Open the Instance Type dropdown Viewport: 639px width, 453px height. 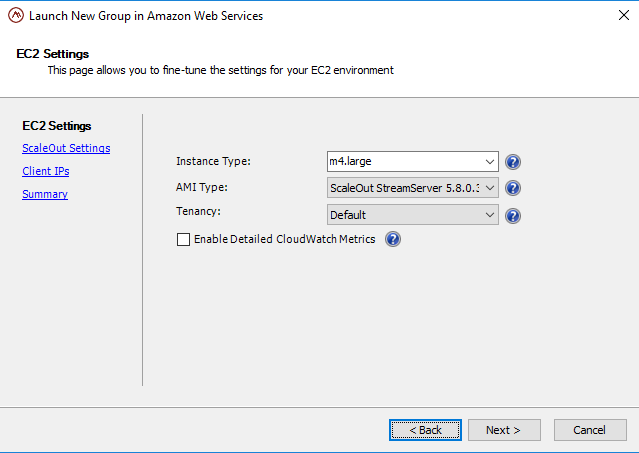click(489, 162)
